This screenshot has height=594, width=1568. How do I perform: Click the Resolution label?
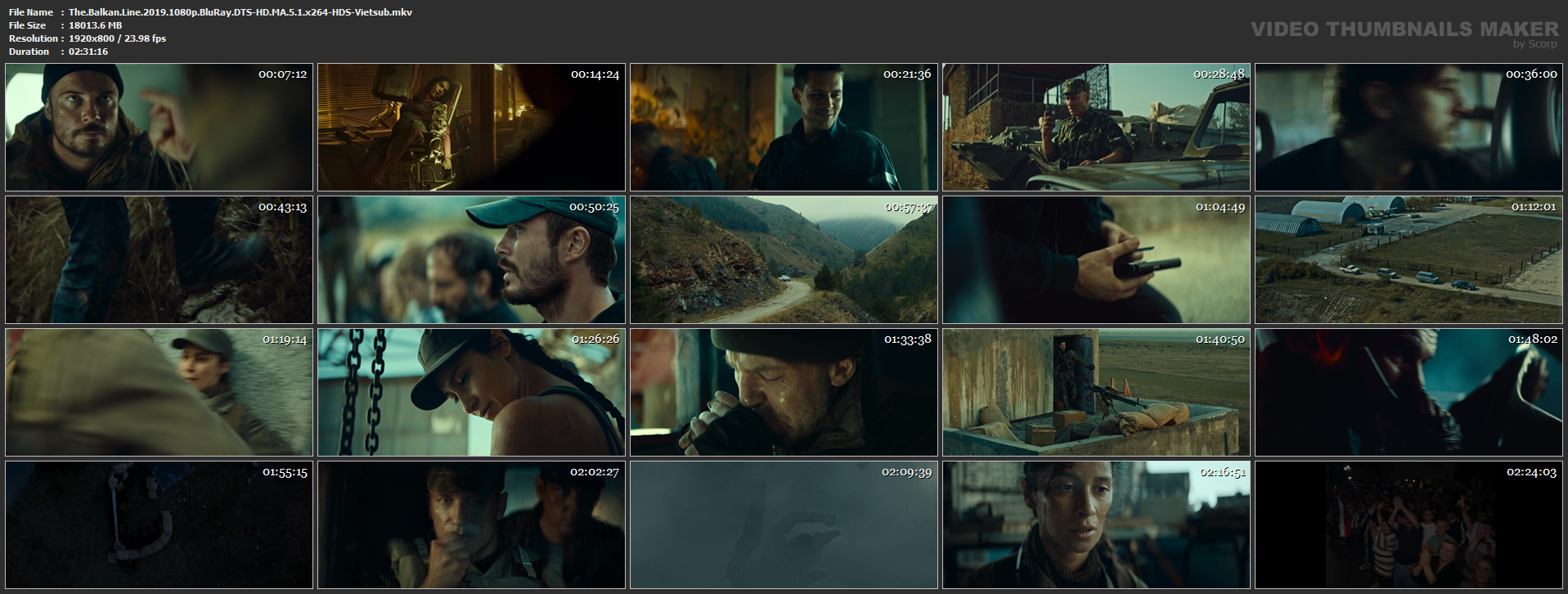pos(34,38)
